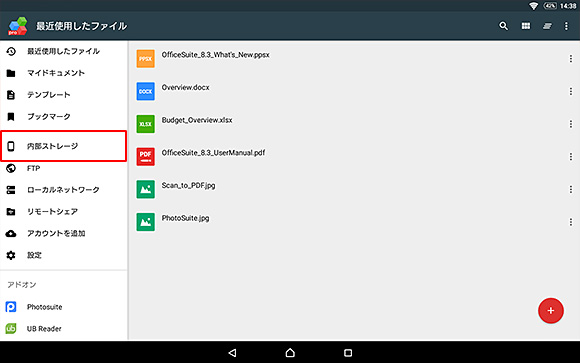
Task: Open options menu for Overview.docx
Action: click(x=571, y=91)
